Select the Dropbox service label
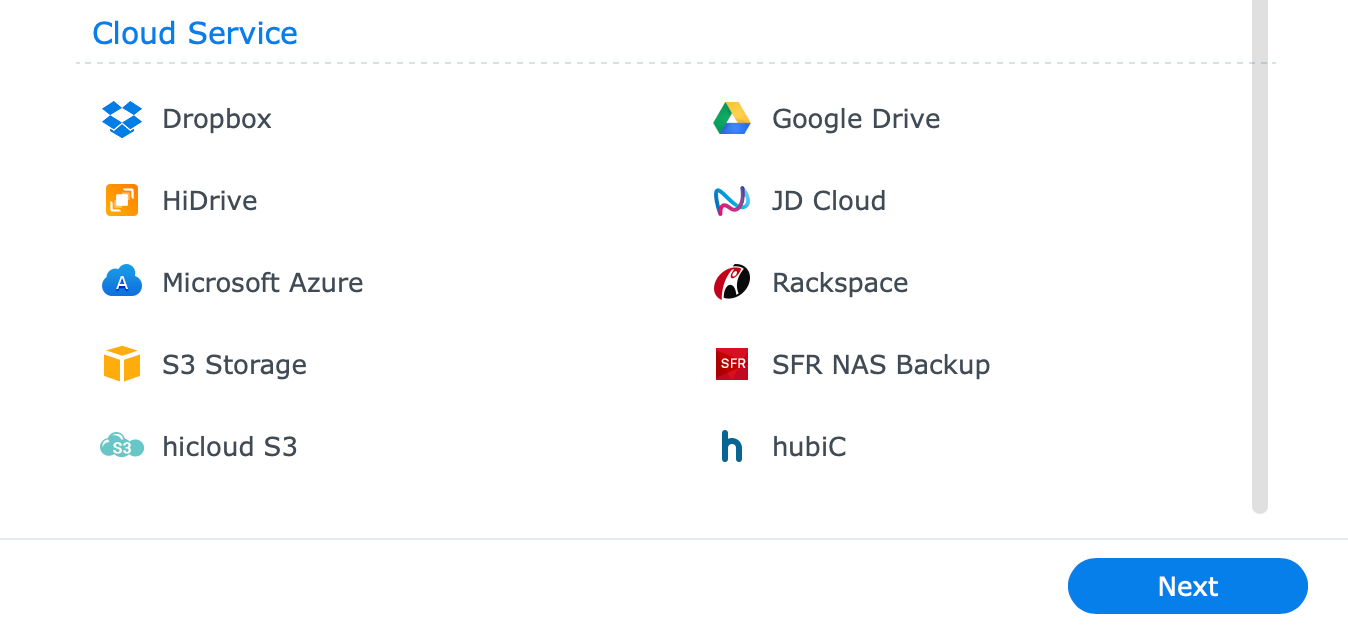Image resolution: width=1348 pixels, height=632 pixels. (x=217, y=119)
